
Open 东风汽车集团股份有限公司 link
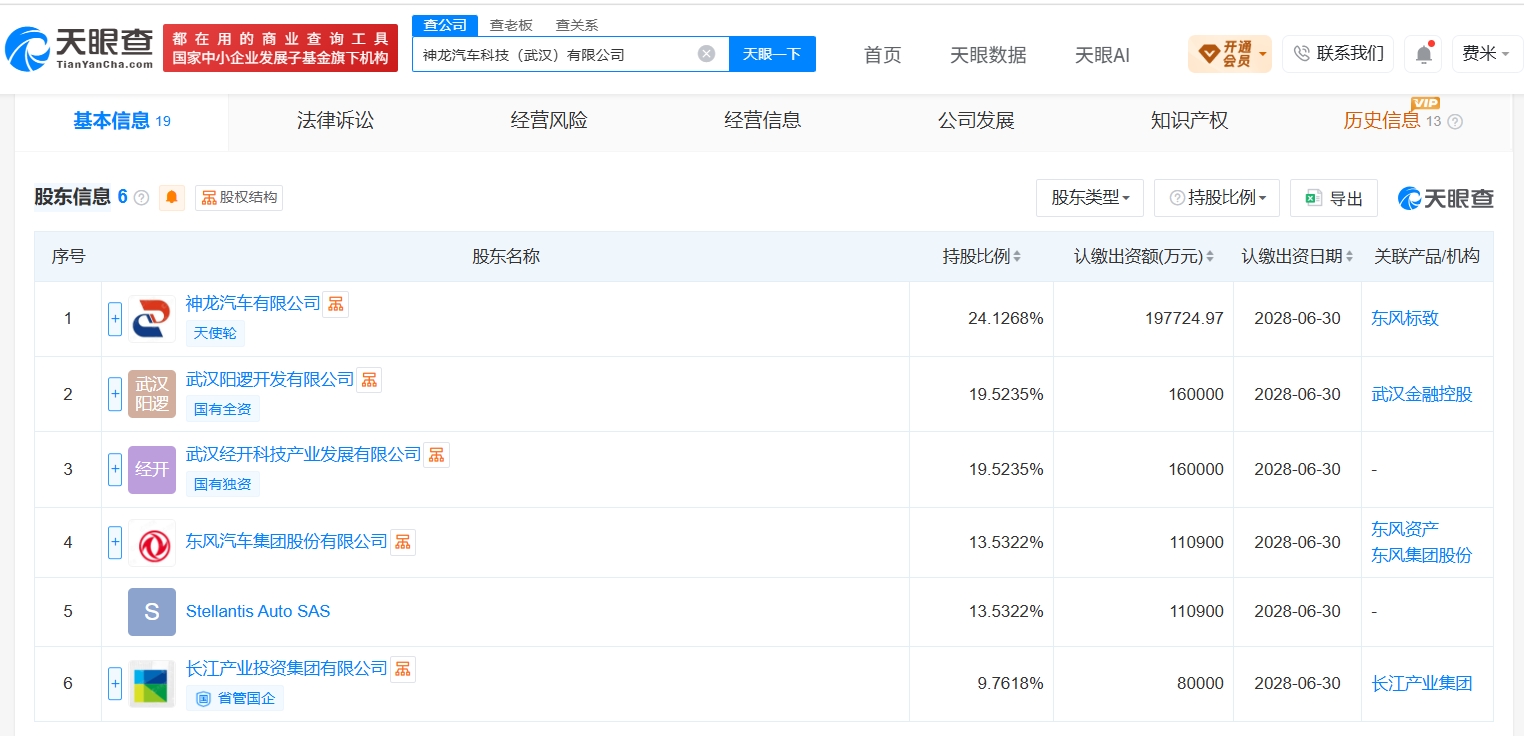(287, 541)
